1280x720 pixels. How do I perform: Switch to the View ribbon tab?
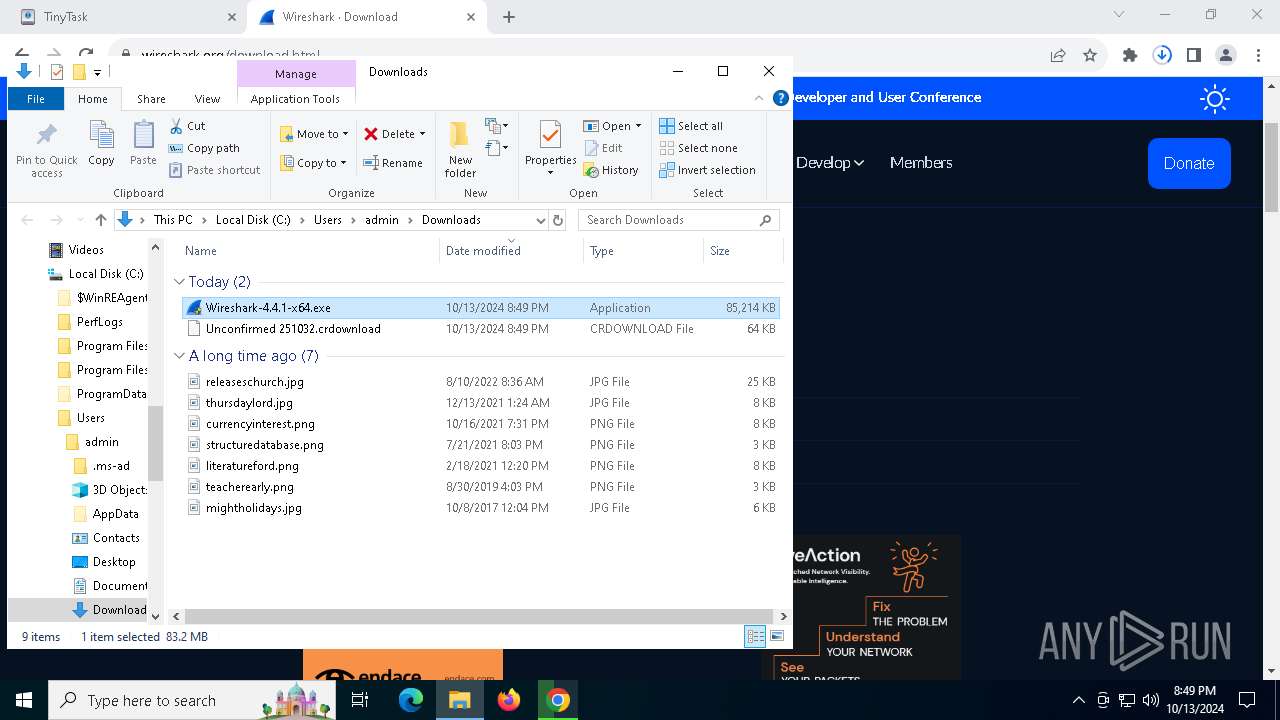pyautogui.click(x=207, y=99)
